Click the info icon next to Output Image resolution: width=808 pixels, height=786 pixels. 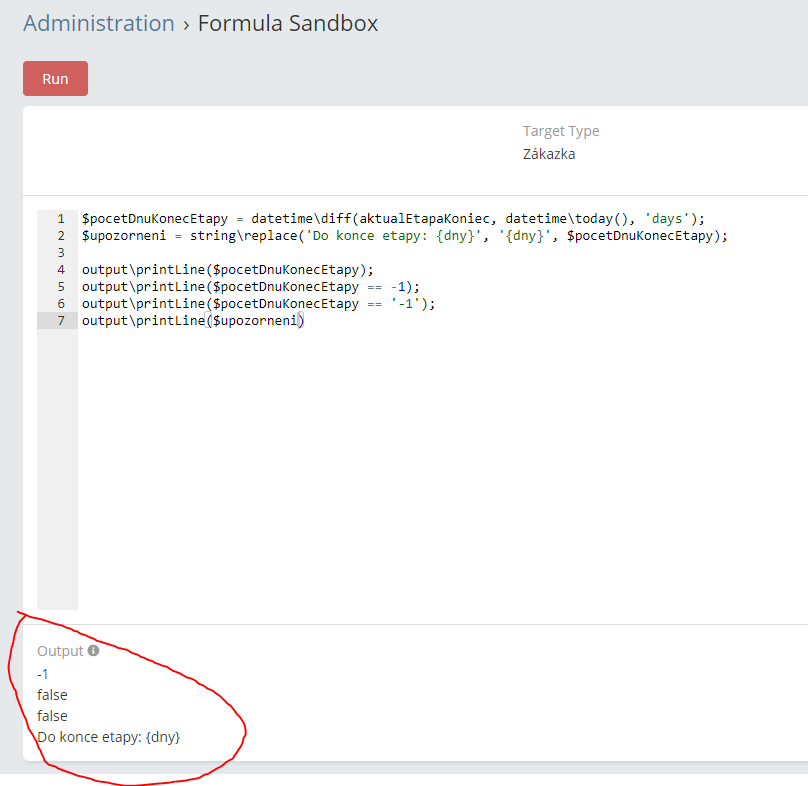pyautogui.click(x=94, y=651)
